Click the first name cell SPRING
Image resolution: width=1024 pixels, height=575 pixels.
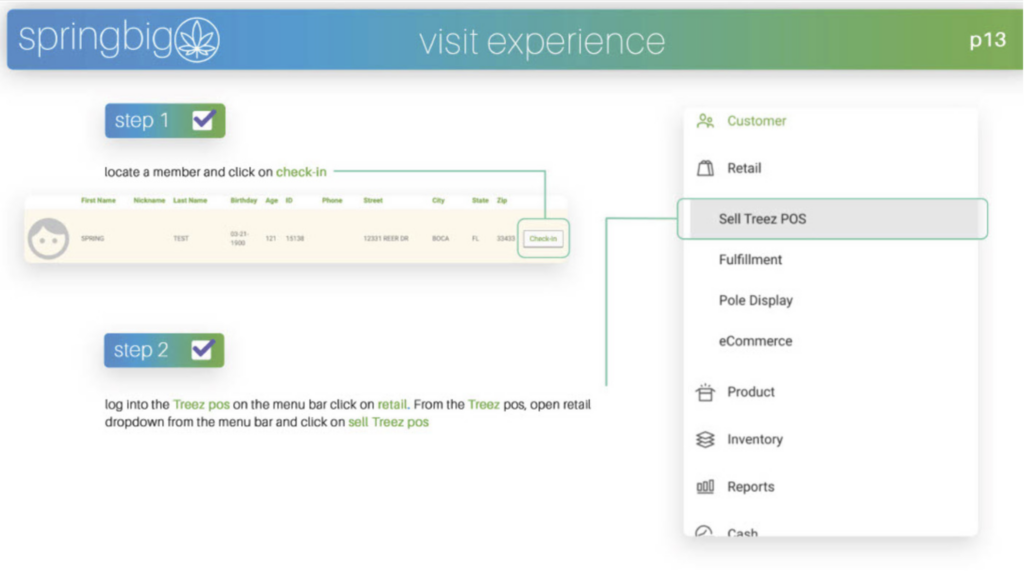[92, 238]
